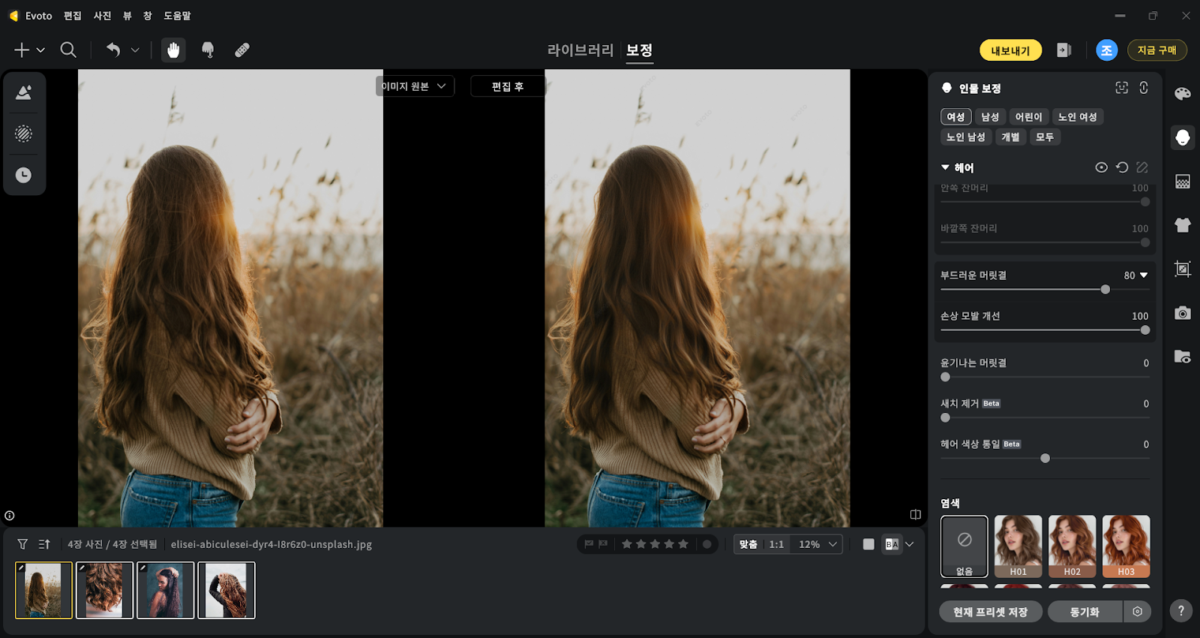The height and width of the screenshot is (638, 1200).
Task: Collapse the 헤어 section
Action: tap(945, 168)
